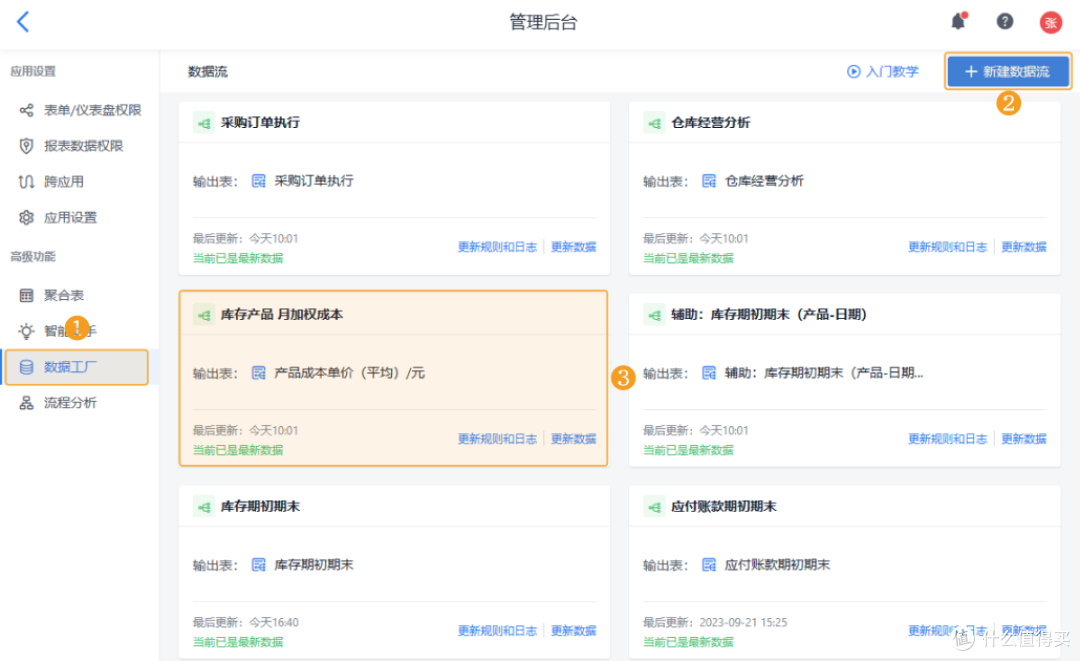
Task: Click the 表单/仪表盘权限 share icon
Action: click(x=26, y=110)
